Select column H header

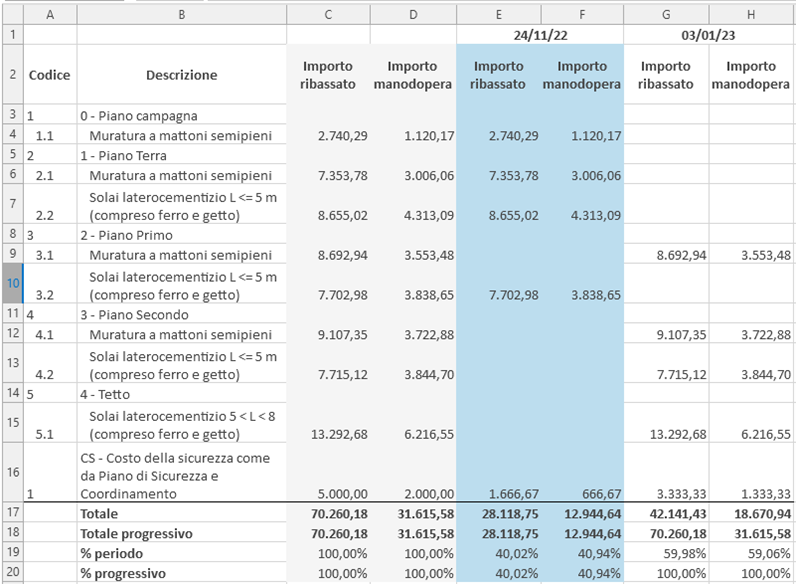click(751, 15)
